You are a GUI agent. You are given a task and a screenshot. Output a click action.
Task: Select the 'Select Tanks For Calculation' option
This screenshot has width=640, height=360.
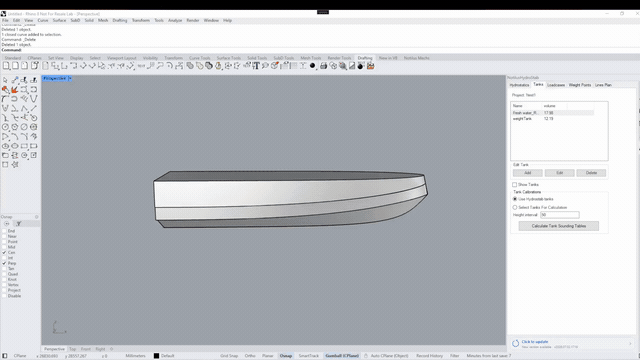point(515,207)
